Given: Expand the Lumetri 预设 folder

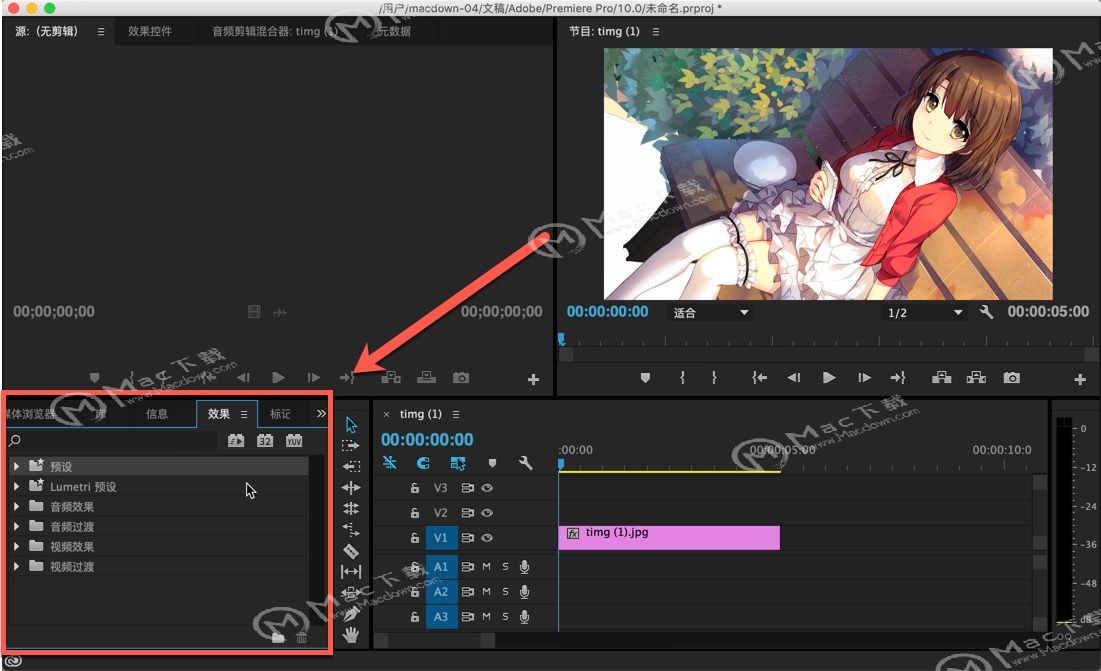Looking at the screenshot, I should (16, 486).
